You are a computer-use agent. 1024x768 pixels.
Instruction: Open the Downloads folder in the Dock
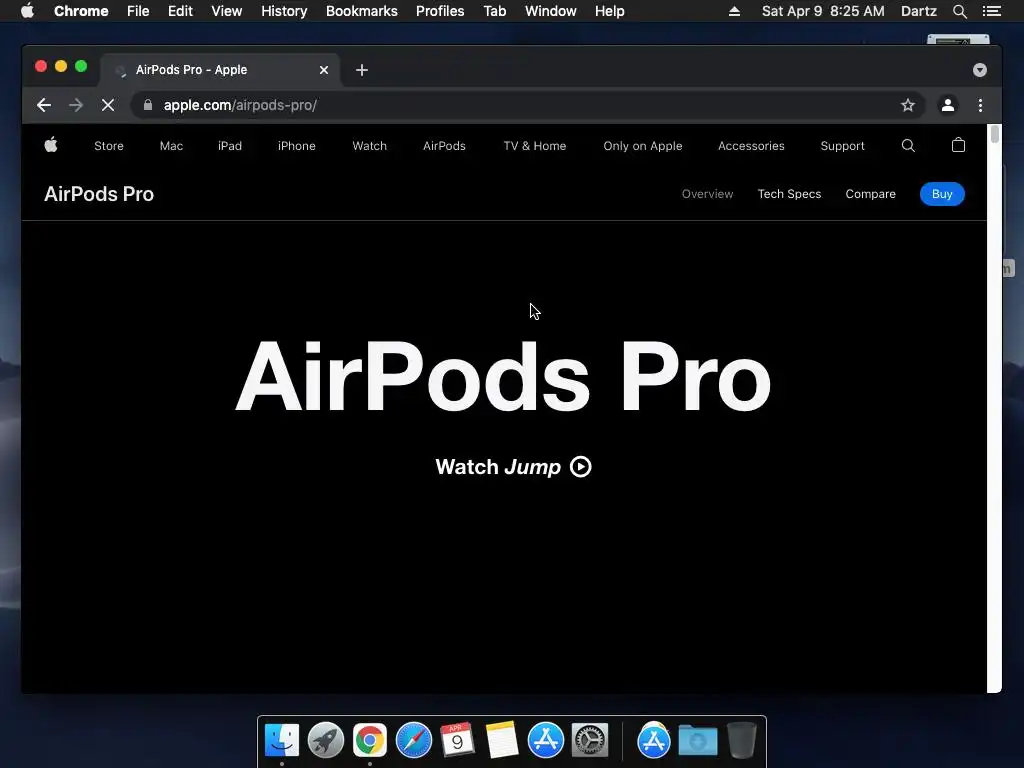[x=697, y=740]
